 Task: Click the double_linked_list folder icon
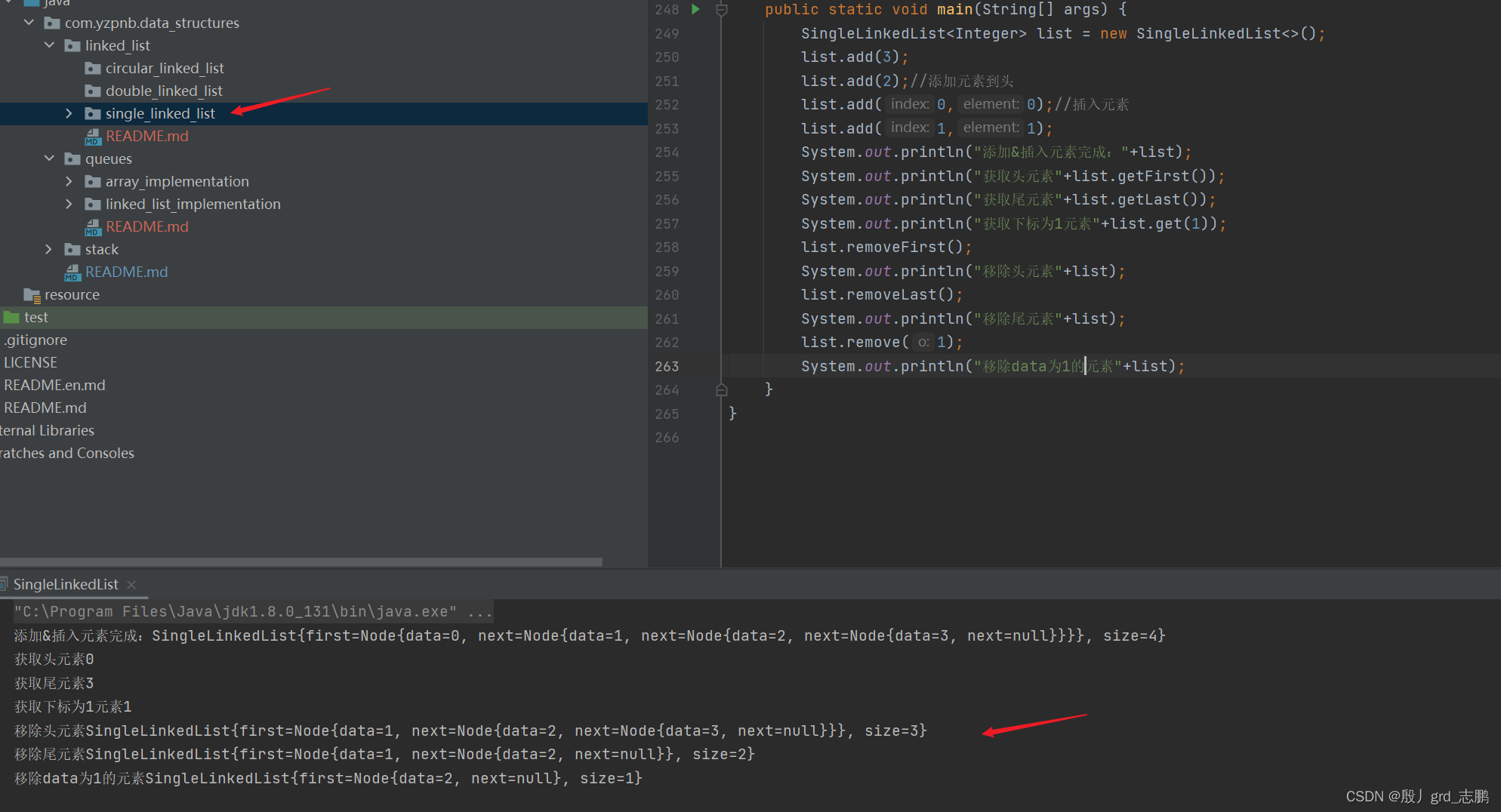(x=93, y=91)
